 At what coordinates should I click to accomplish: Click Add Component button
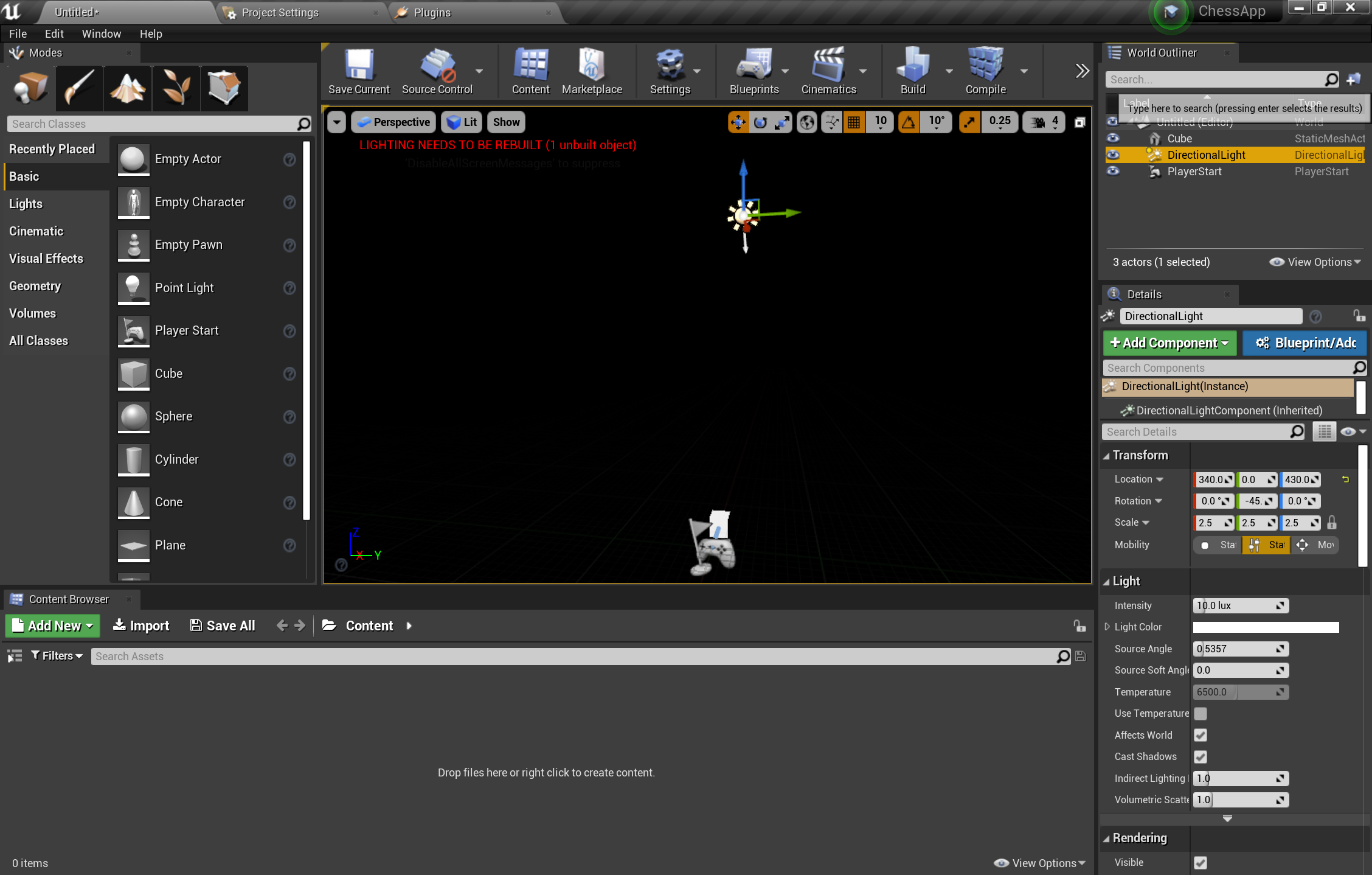point(1167,344)
